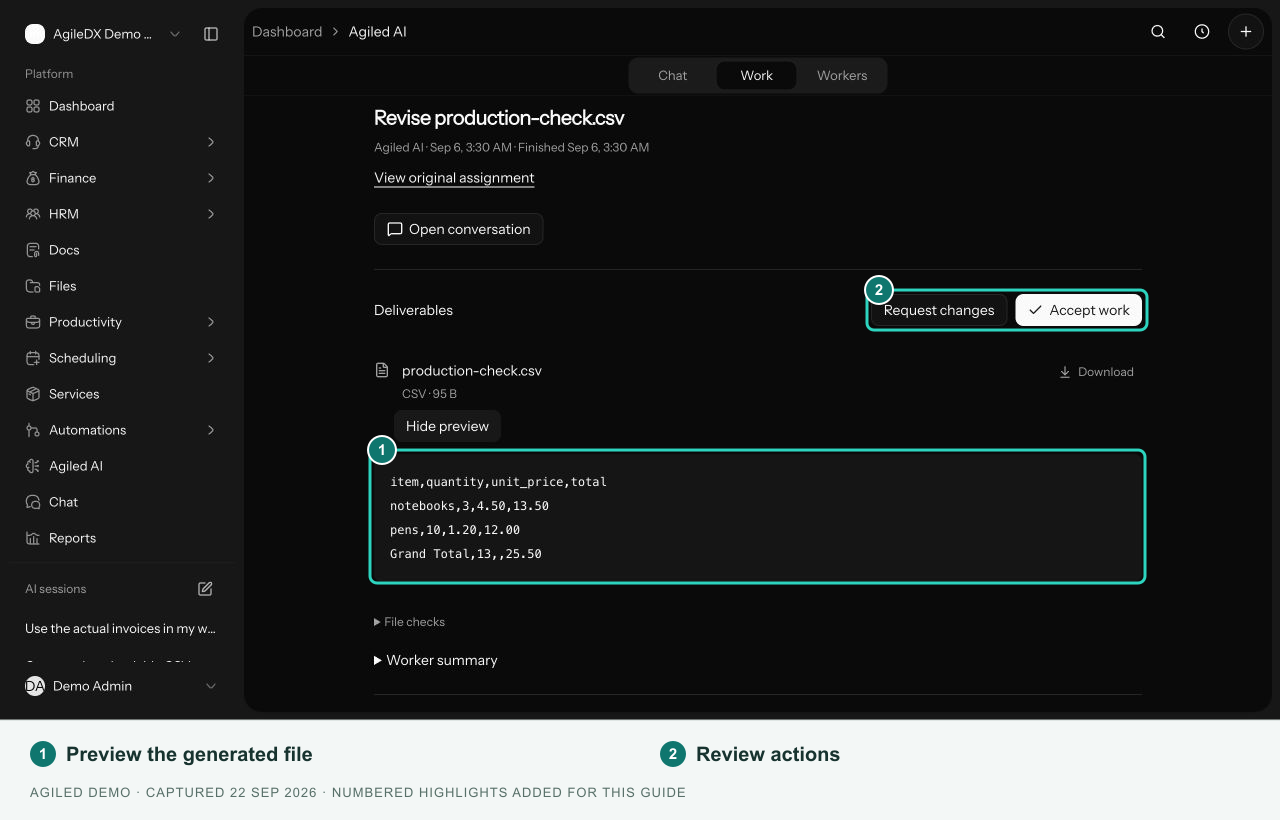Expand the HRM menu

120,214
